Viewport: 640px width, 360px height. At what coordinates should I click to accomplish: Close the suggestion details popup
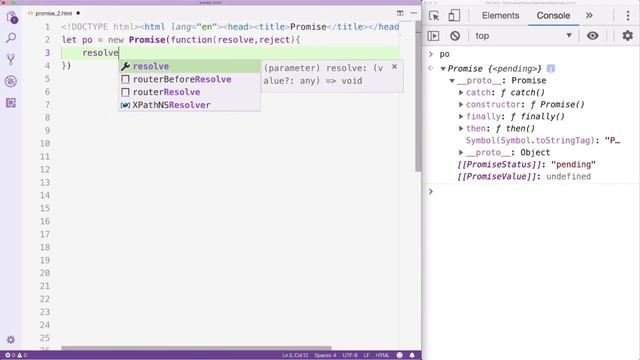(394, 67)
